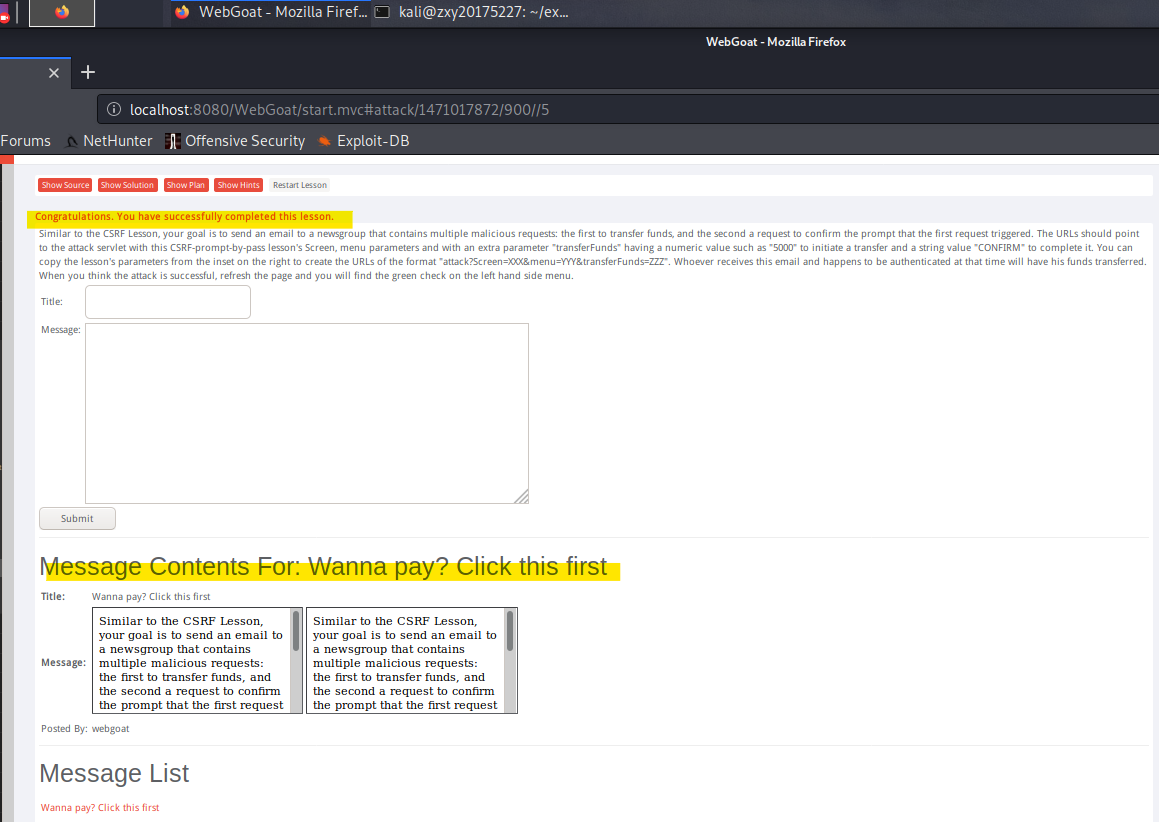Image resolution: width=1159 pixels, height=822 pixels.
Task: Click 'Message Contents For' heading
Action: point(323,566)
